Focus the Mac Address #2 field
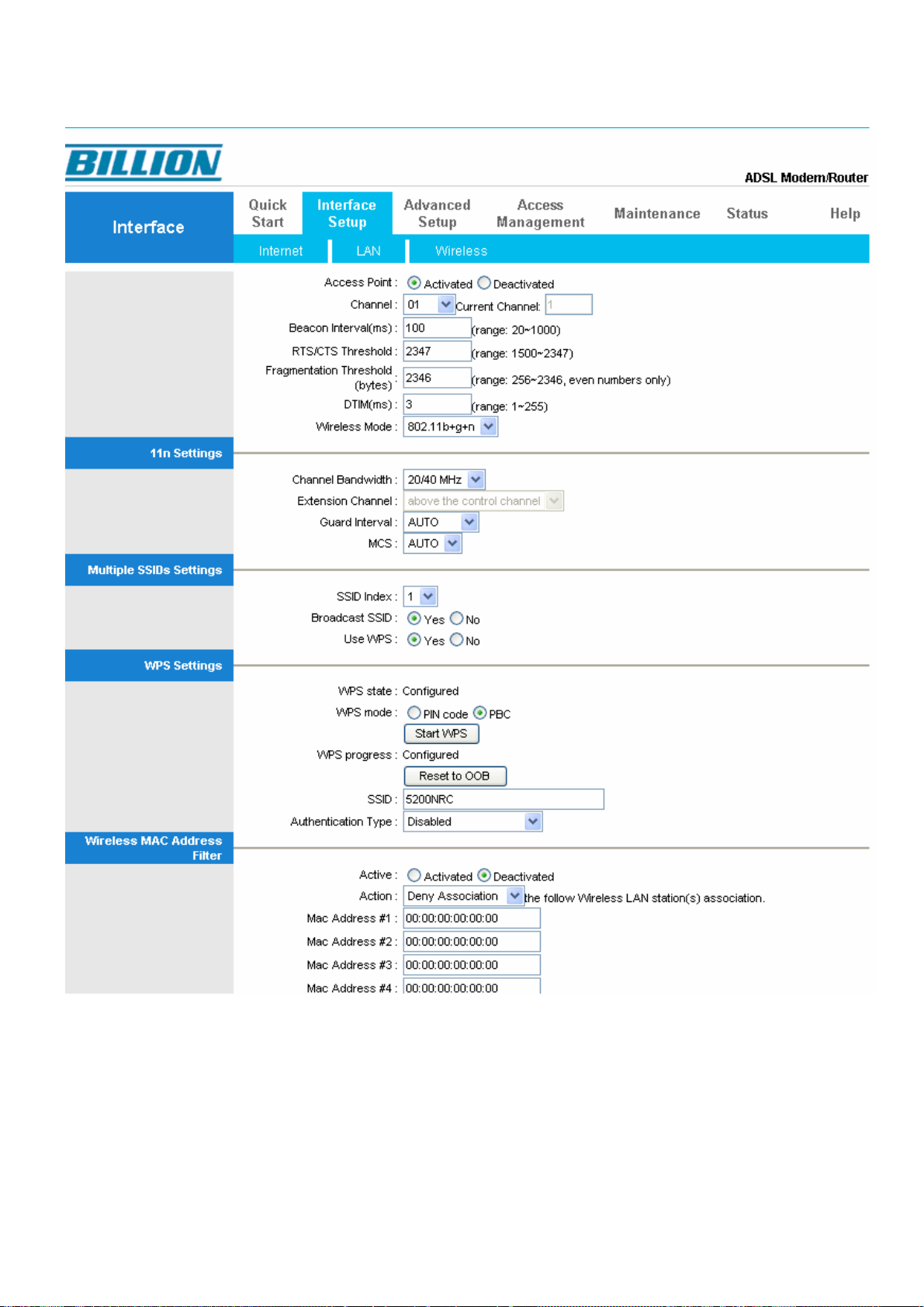The image size is (924, 1307). (x=472, y=942)
